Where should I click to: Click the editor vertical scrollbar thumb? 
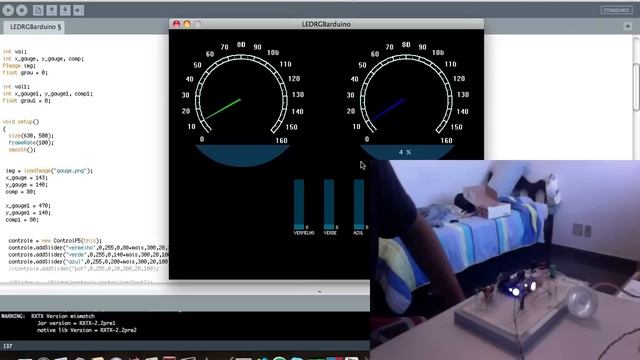click(636, 87)
